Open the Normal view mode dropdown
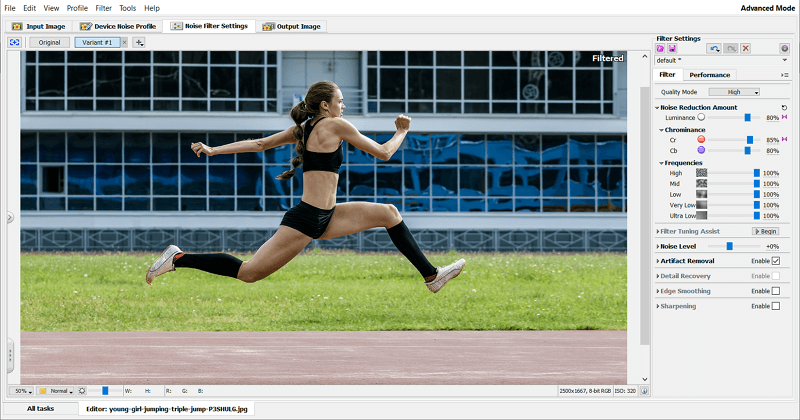 pos(55,391)
